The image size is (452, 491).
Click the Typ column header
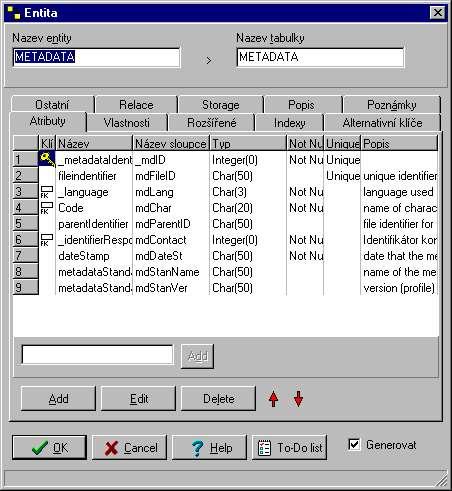pyautogui.click(x=248, y=143)
